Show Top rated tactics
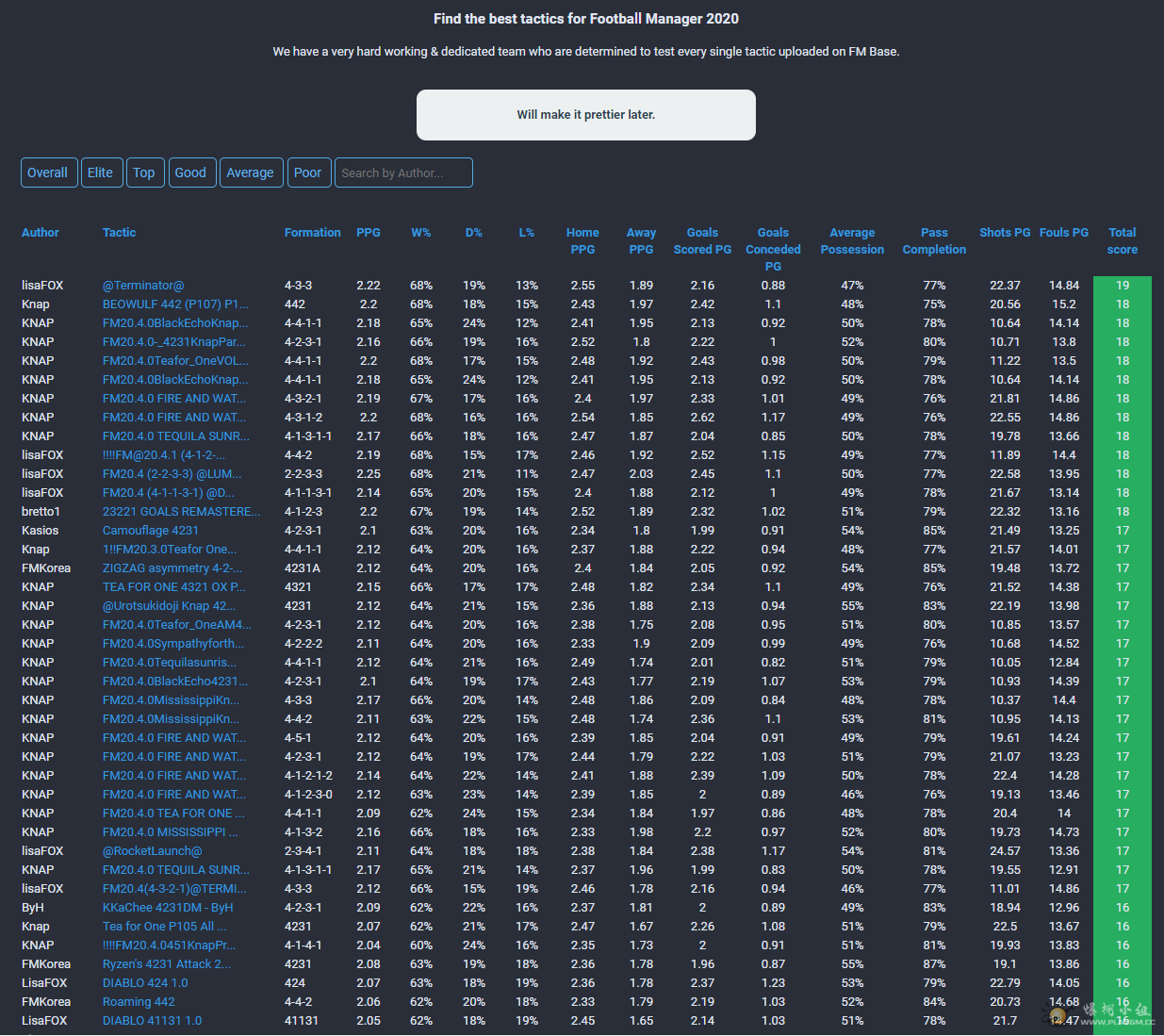1164x1036 pixels. tap(144, 173)
